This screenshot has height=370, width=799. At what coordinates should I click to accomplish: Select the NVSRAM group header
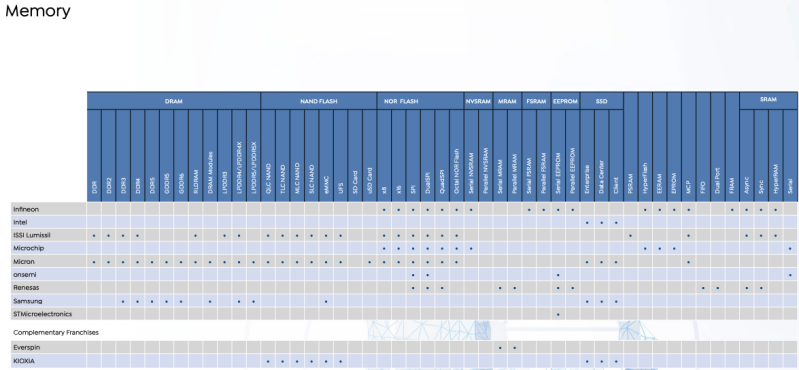(478, 101)
